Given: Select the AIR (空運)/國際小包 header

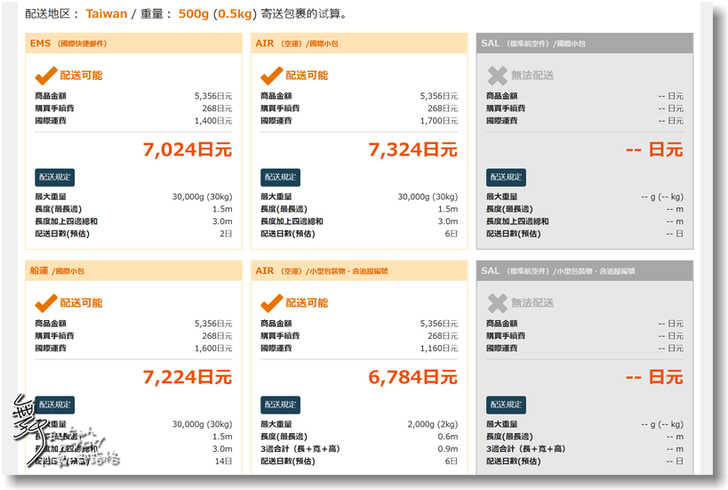Looking at the screenshot, I should click(x=359, y=43).
